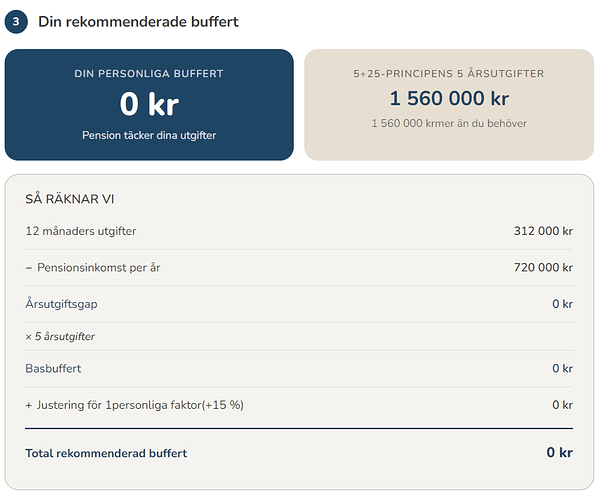Click the '1 560 000 kr' amount
This screenshot has height=500, width=611.
pyautogui.click(x=449, y=98)
